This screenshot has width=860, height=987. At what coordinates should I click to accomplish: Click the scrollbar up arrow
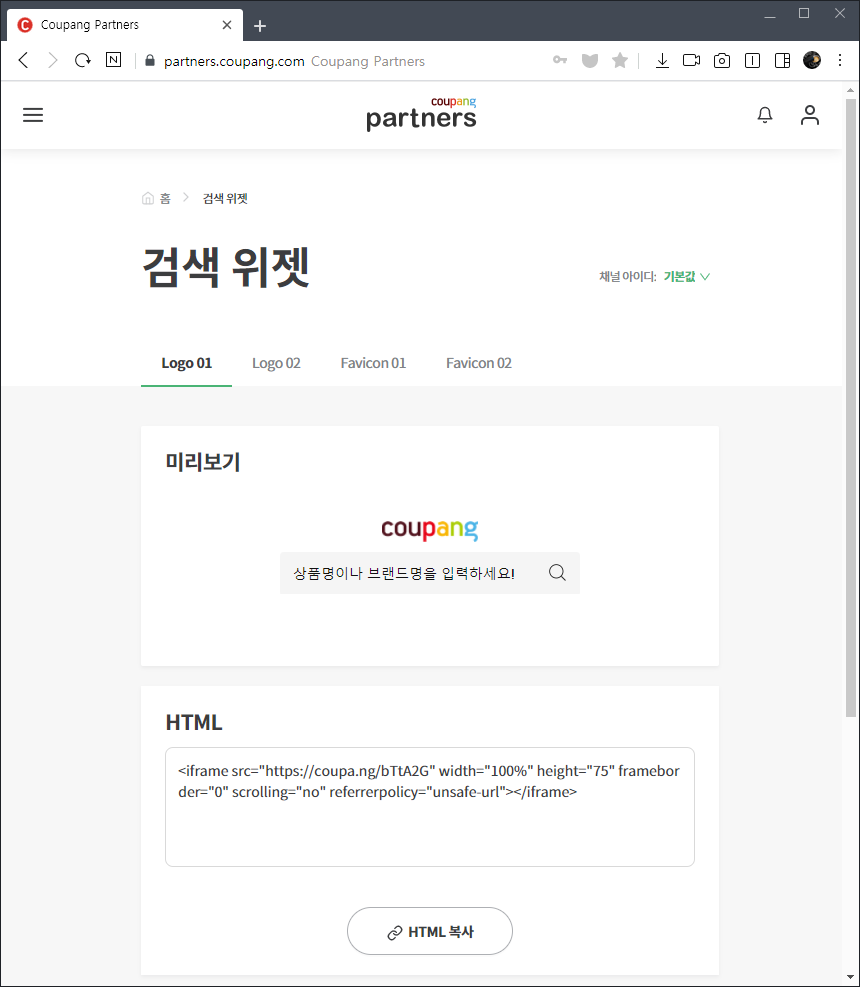click(851, 91)
